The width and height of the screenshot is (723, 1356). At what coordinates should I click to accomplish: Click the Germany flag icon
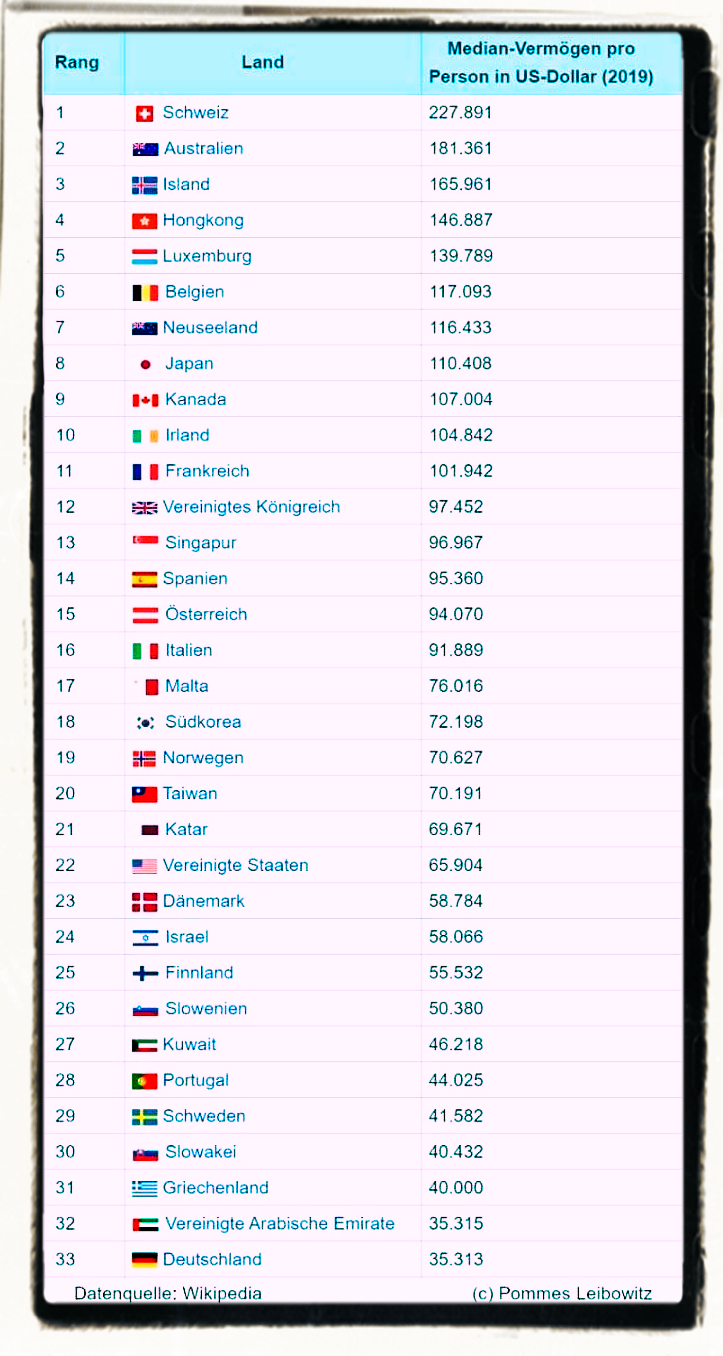click(145, 1260)
